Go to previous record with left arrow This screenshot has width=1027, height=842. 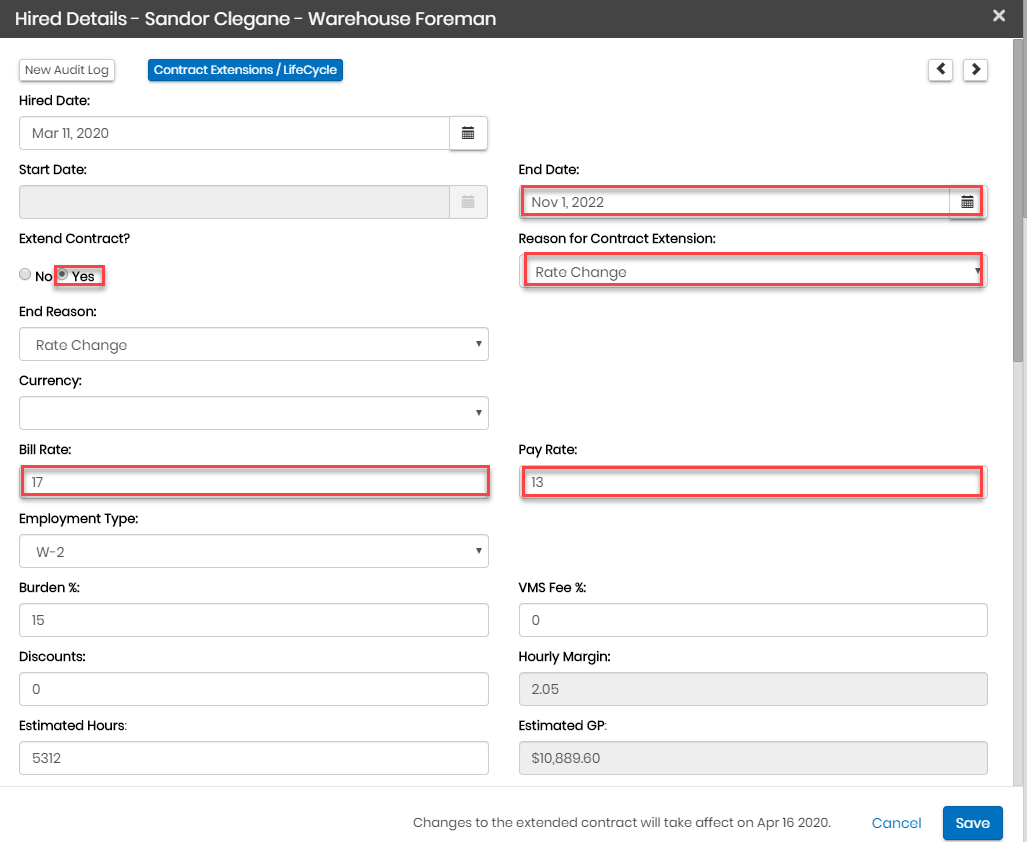(940, 69)
